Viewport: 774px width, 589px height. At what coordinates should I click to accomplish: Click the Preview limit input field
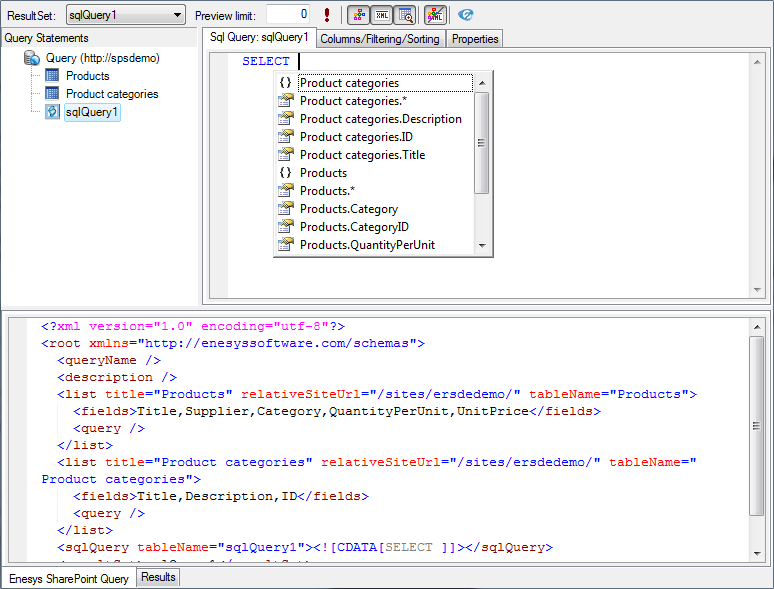click(288, 15)
